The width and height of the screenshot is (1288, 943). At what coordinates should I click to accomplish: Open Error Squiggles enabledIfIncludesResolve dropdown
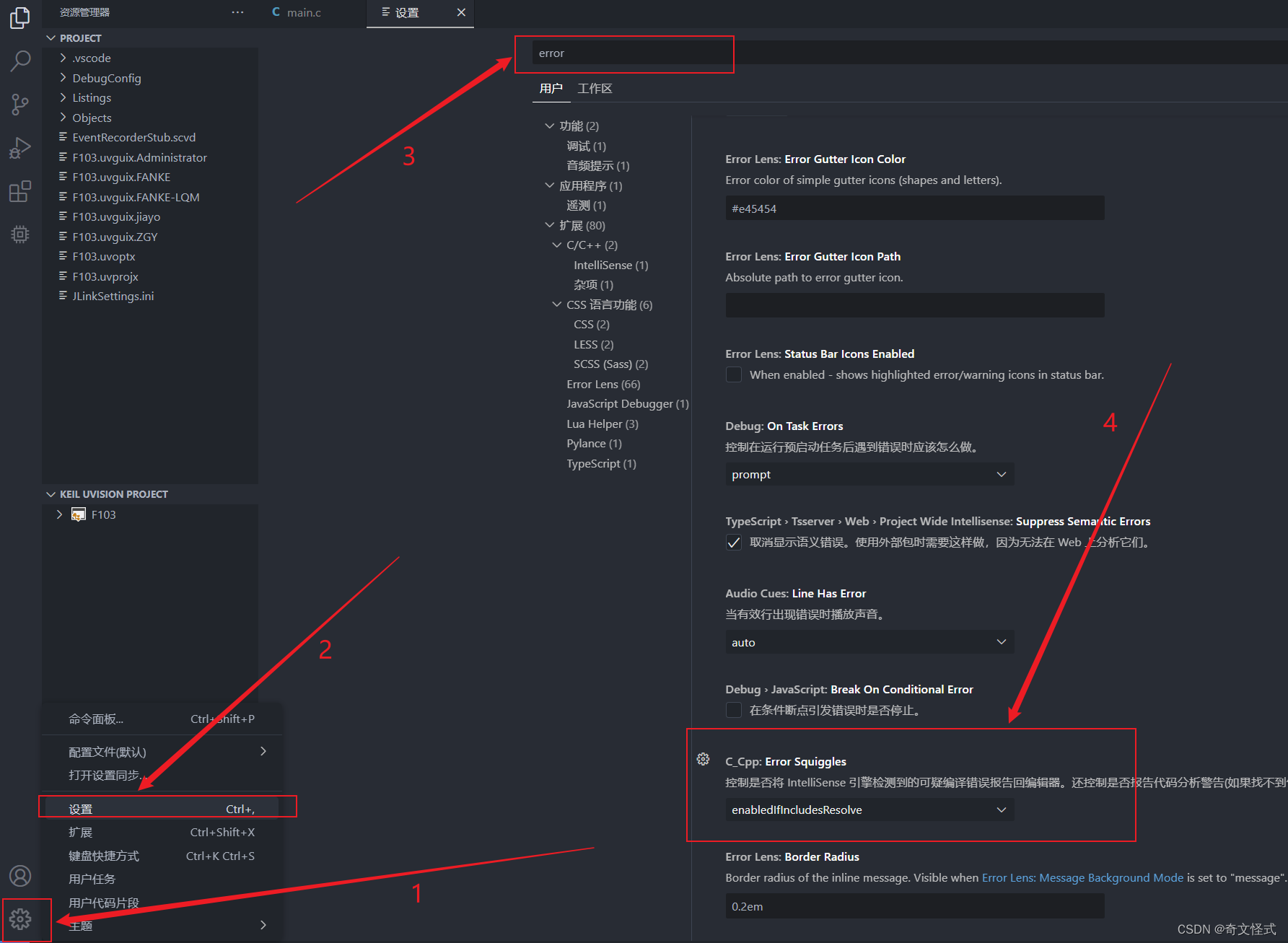coord(869,810)
